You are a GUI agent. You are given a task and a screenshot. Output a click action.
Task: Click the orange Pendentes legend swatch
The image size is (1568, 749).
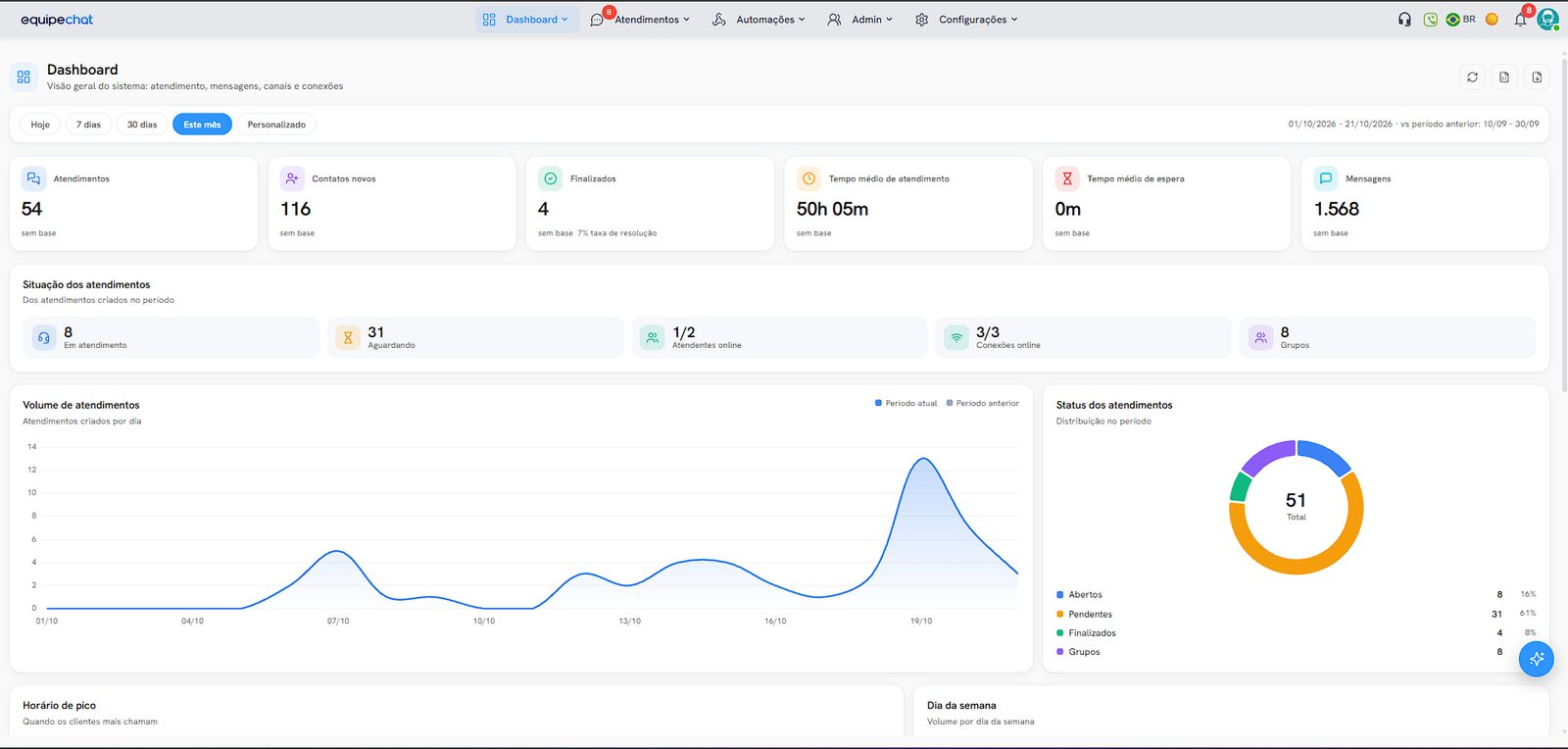pyautogui.click(x=1060, y=614)
